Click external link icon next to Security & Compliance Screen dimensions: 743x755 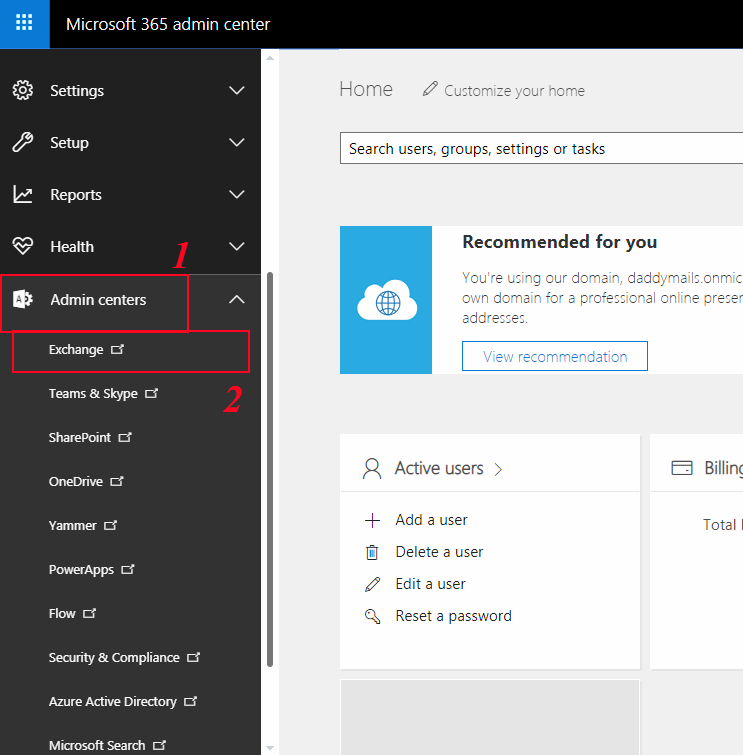click(x=194, y=657)
